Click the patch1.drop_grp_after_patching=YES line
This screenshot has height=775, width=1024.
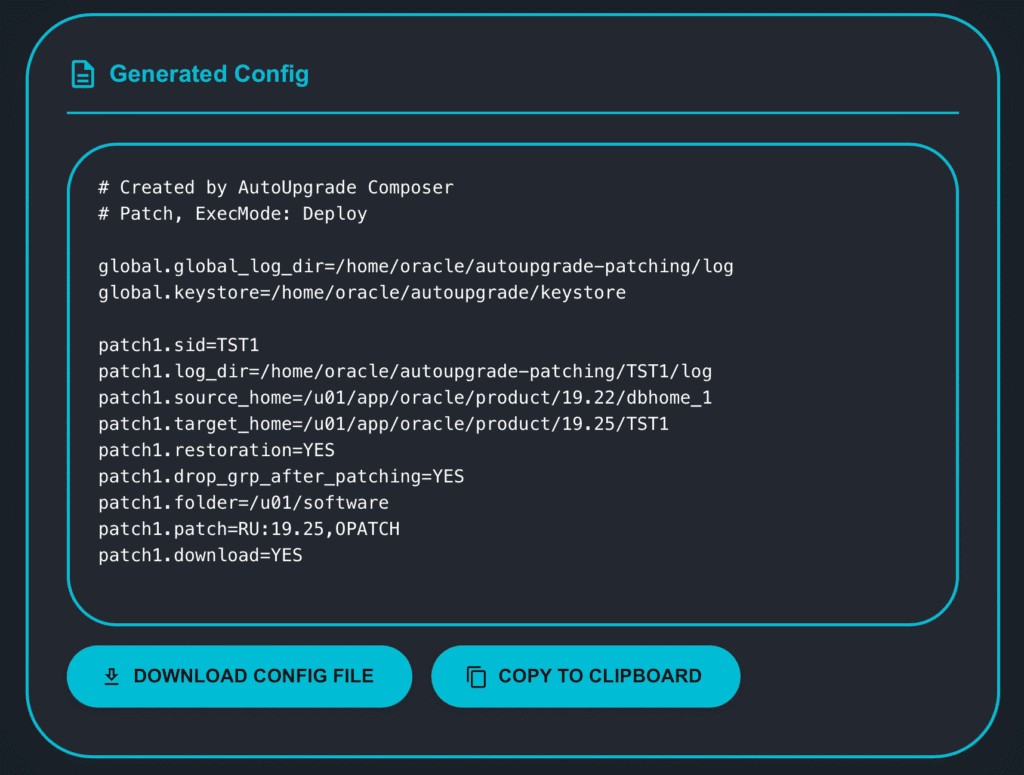click(x=281, y=477)
